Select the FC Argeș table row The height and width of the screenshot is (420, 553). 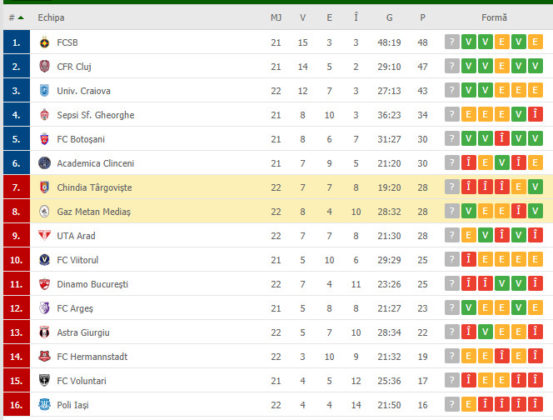pyautogui.click(x=278, y=308)
